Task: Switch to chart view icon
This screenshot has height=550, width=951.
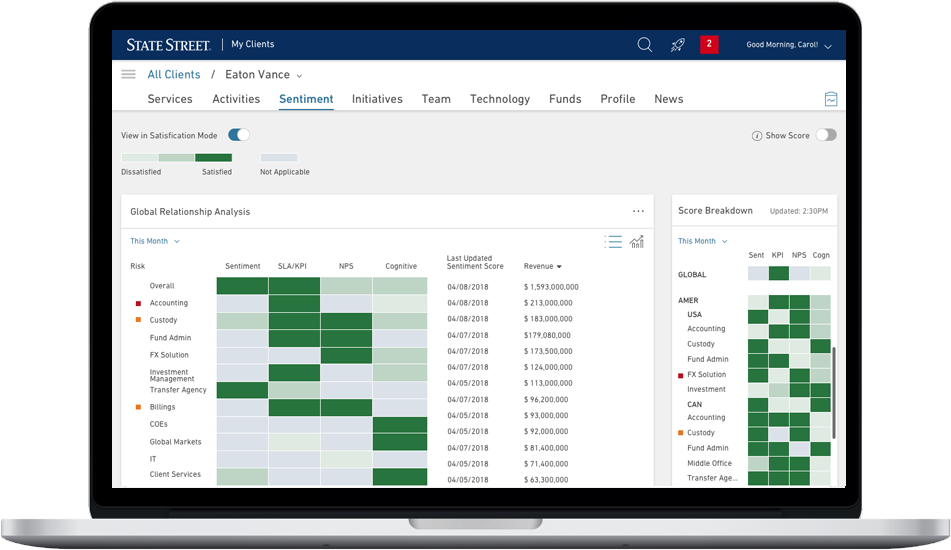Action: pyautogui.click(x=636, y=241)
